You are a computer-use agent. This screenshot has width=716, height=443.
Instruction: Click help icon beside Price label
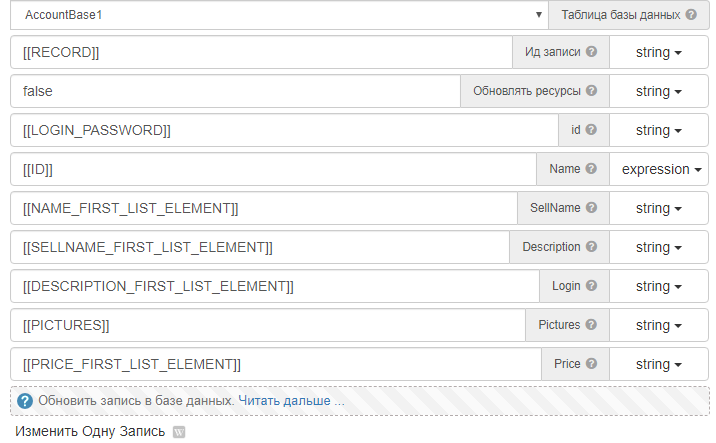point(591,364)
